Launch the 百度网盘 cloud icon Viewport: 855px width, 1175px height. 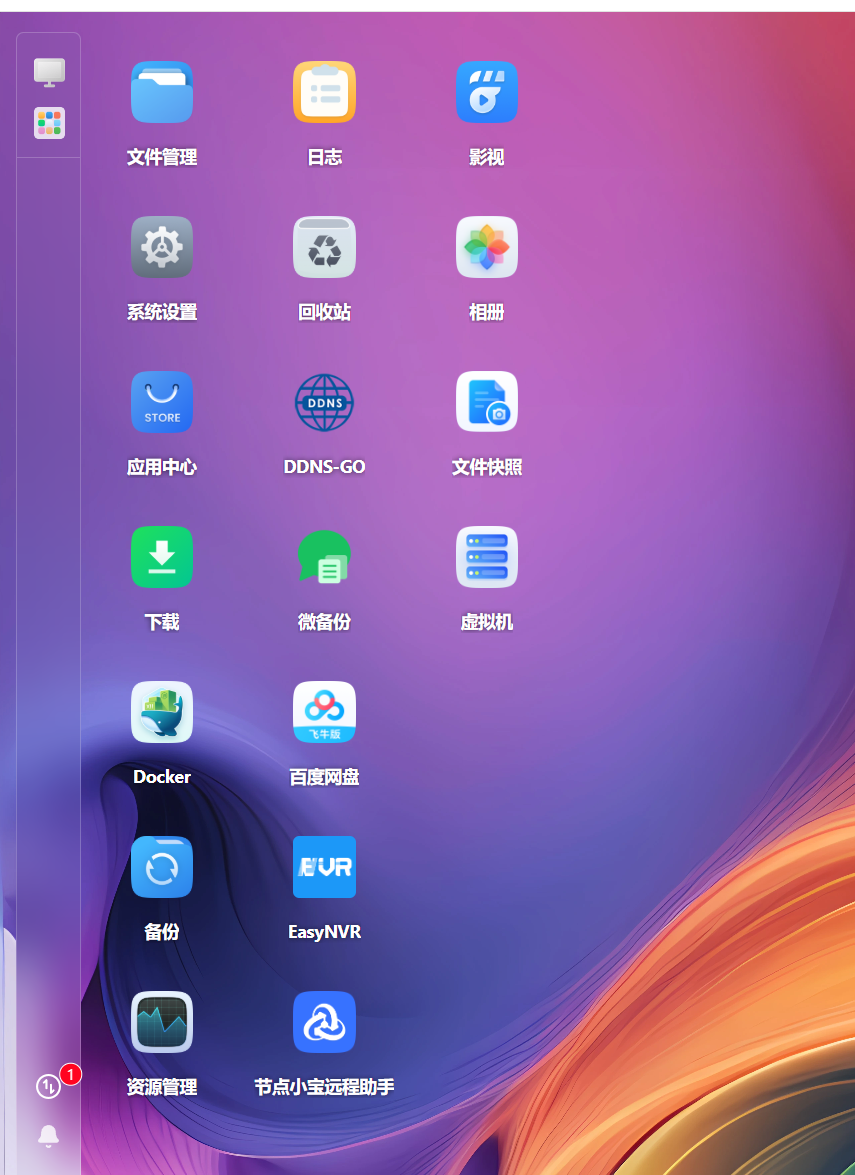[324, 712]
